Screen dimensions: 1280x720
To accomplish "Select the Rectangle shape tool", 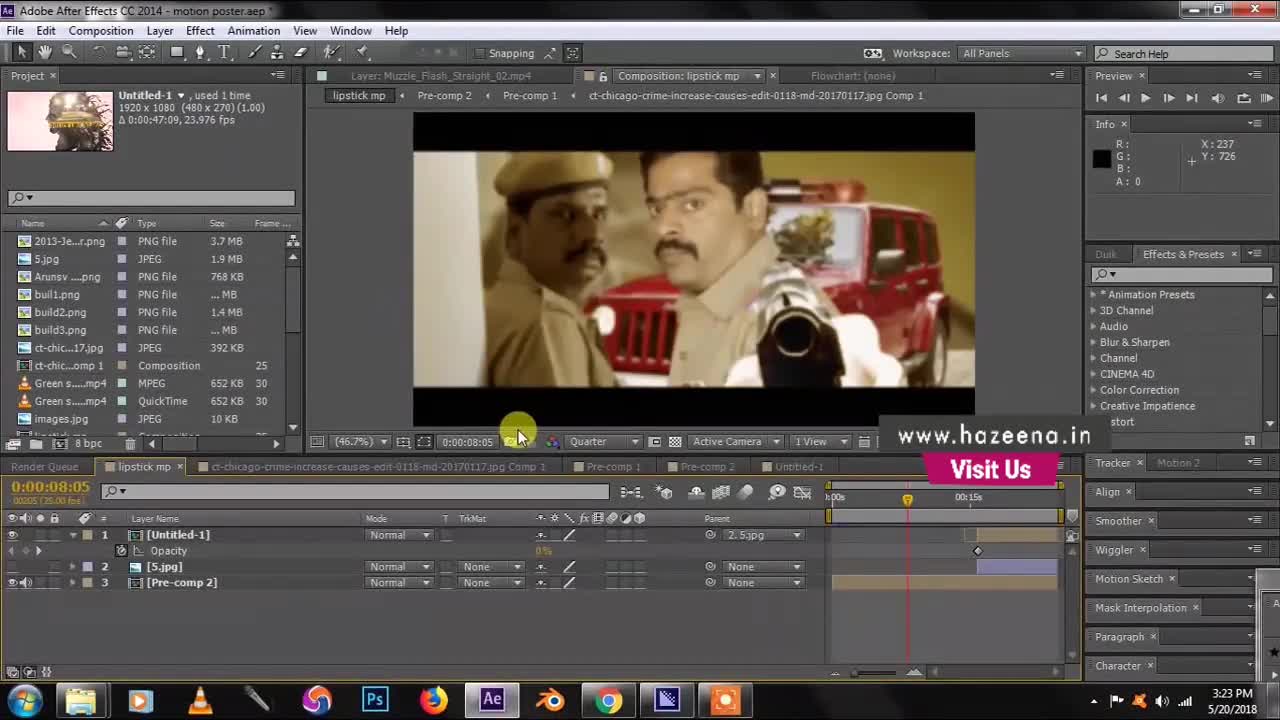I will click(x=177, y=53).
